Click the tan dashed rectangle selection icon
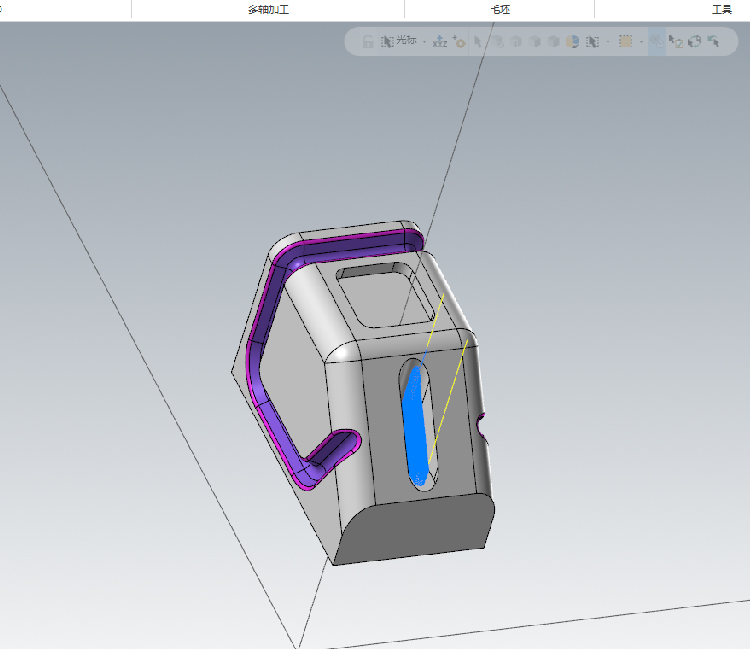Viewport: 750px width, 649px height. (626, 42)
